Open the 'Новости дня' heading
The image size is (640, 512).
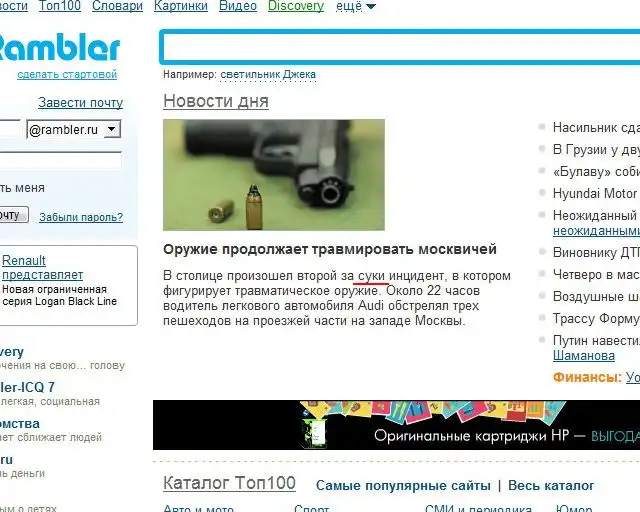pyautogui.click(x=215, y=101)
